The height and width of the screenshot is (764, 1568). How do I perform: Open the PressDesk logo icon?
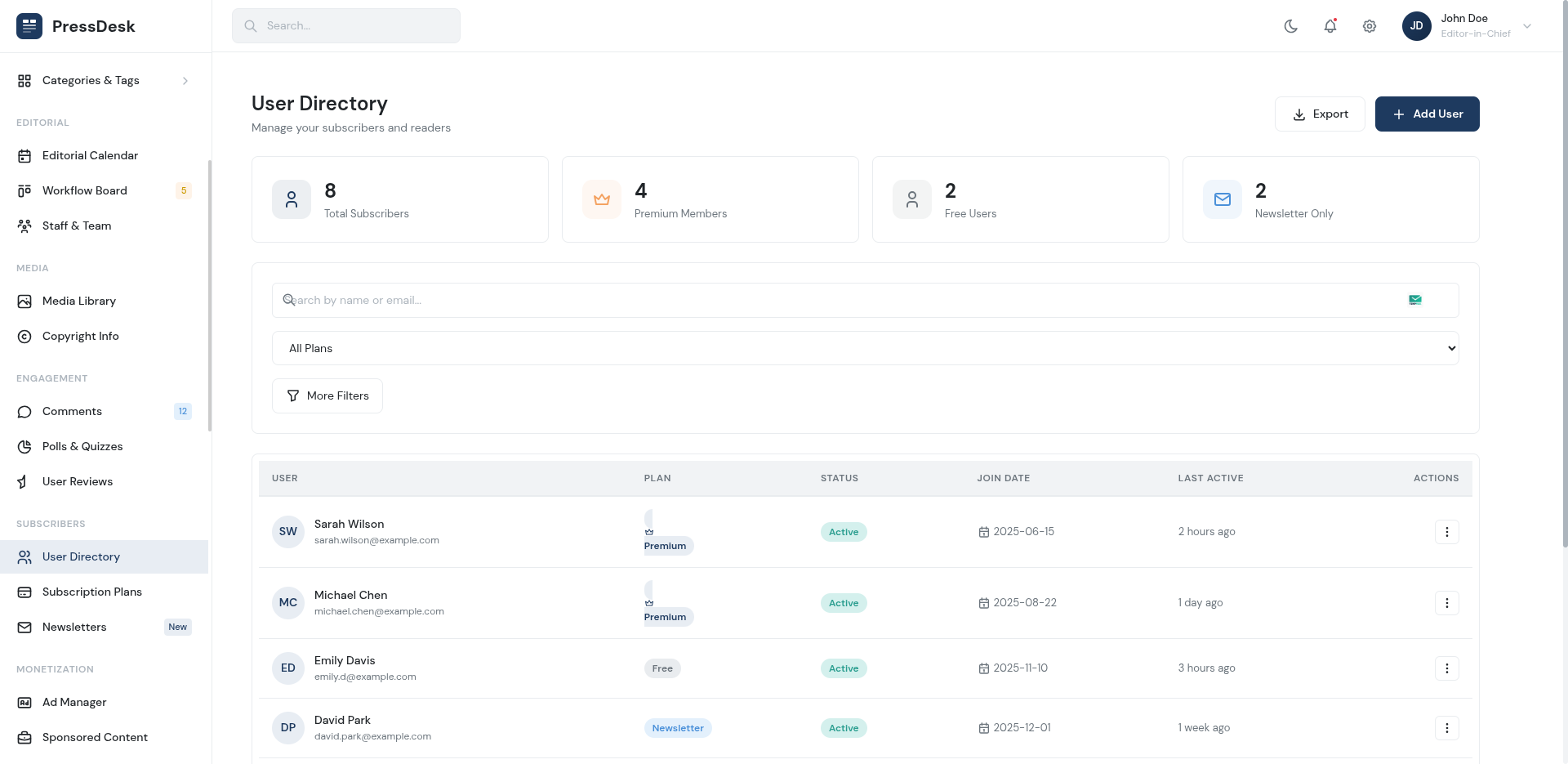[29, 25]
